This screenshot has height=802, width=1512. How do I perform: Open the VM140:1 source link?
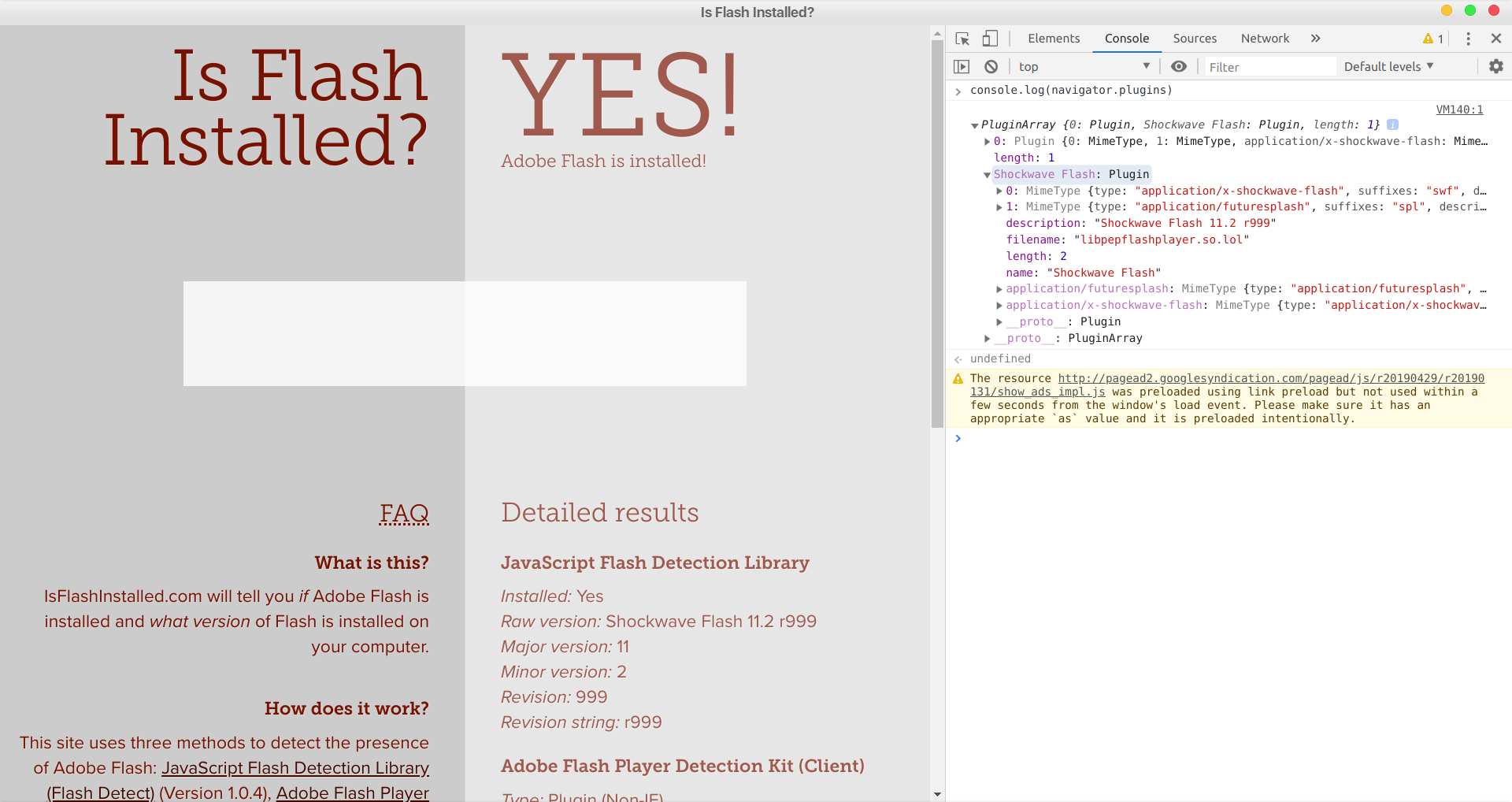(x=1459, y=110)
